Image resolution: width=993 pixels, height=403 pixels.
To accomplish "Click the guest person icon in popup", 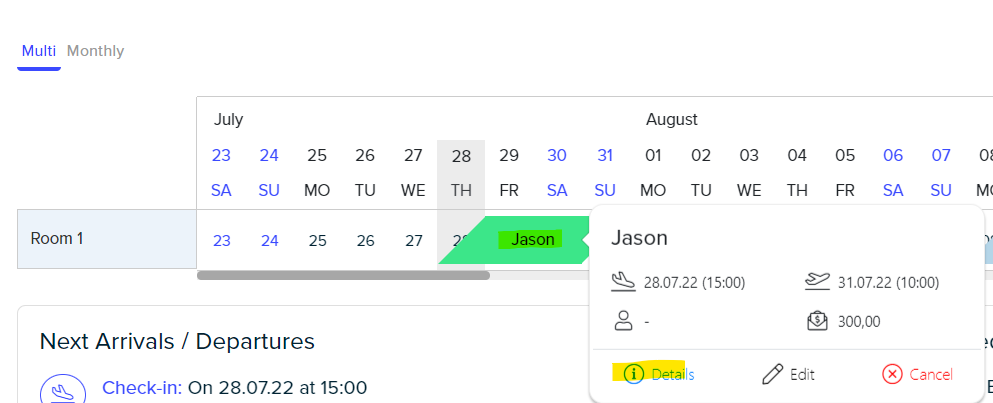I will point(624,321).
